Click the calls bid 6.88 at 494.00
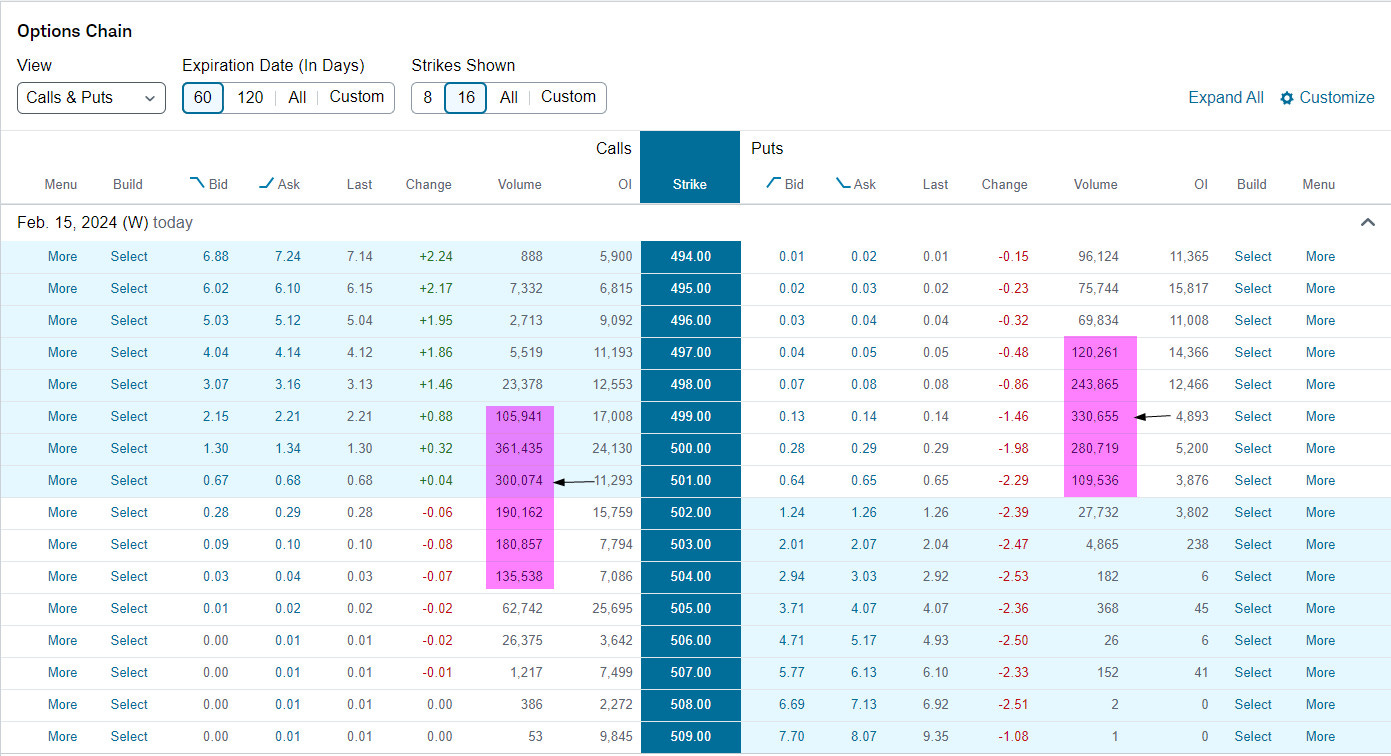Image resolution: width=1391 pixels, height=756 pixels. pos(216,257)
